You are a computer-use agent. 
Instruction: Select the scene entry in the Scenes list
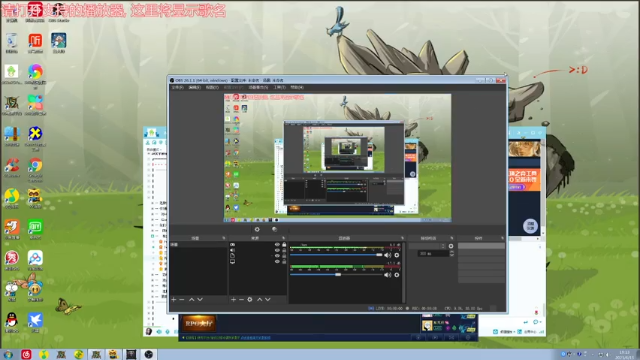click(x=198, y=244)
